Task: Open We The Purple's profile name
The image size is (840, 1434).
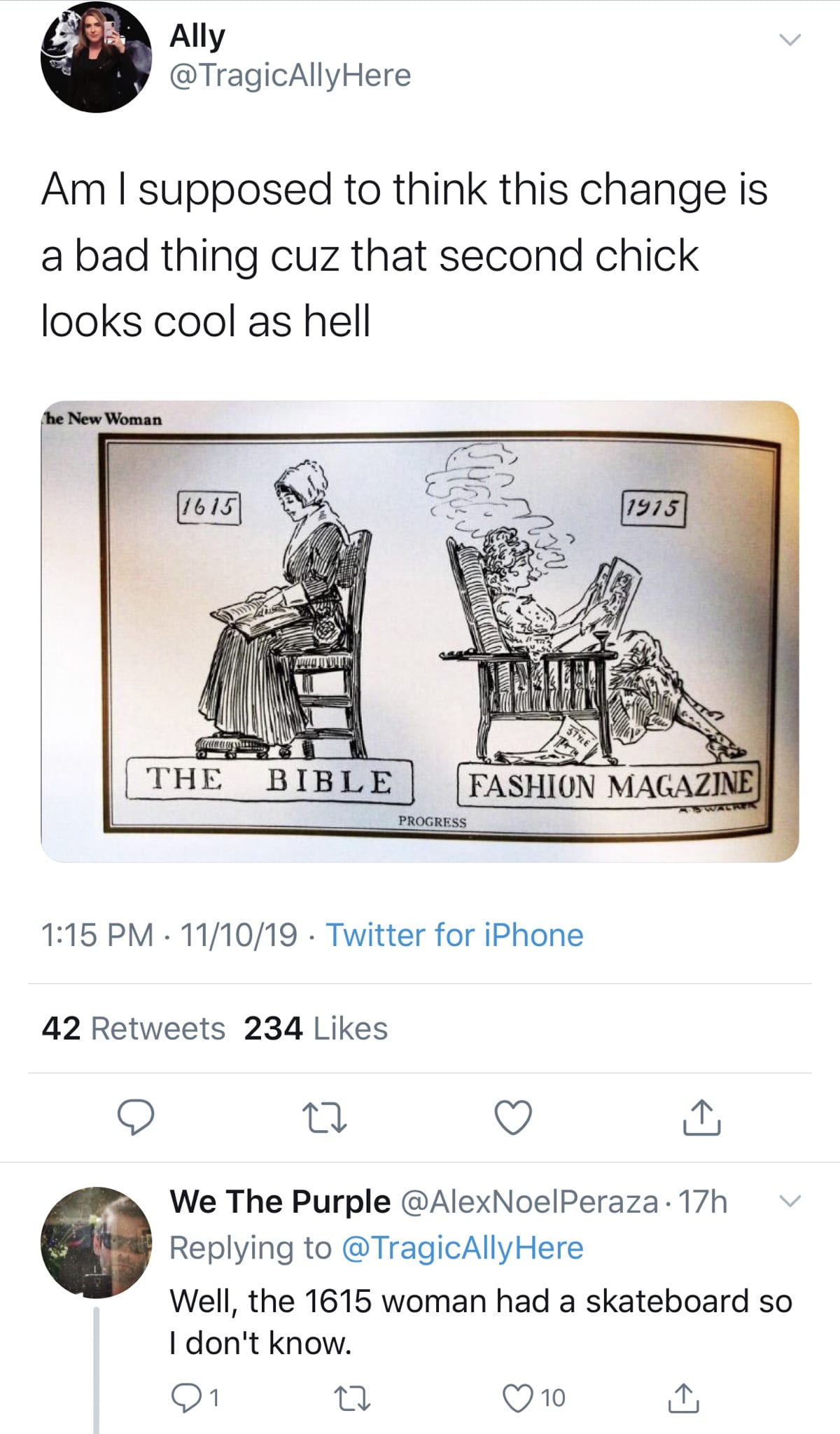Action: tap(280, 1202)
